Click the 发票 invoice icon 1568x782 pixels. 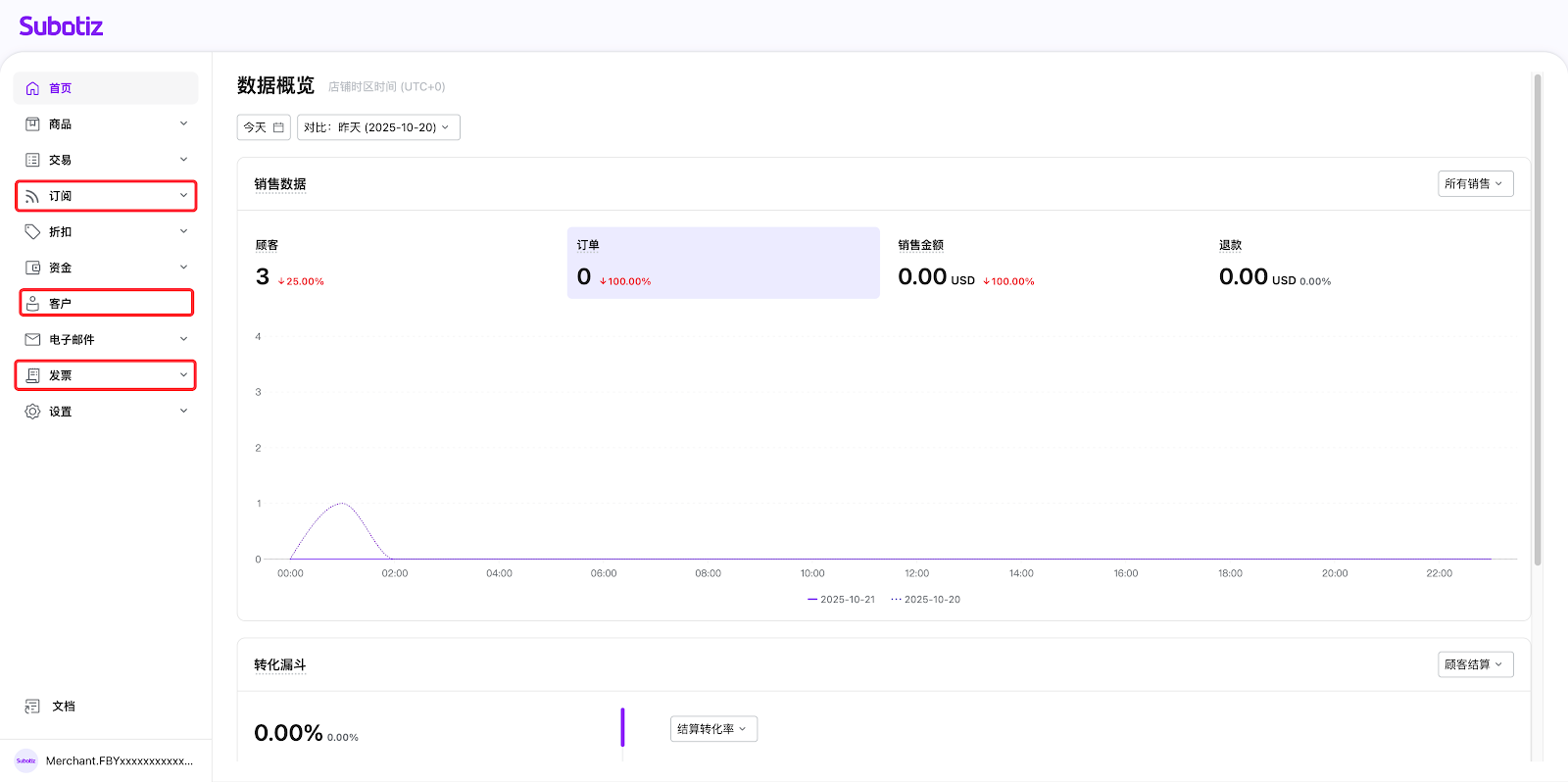32,375
